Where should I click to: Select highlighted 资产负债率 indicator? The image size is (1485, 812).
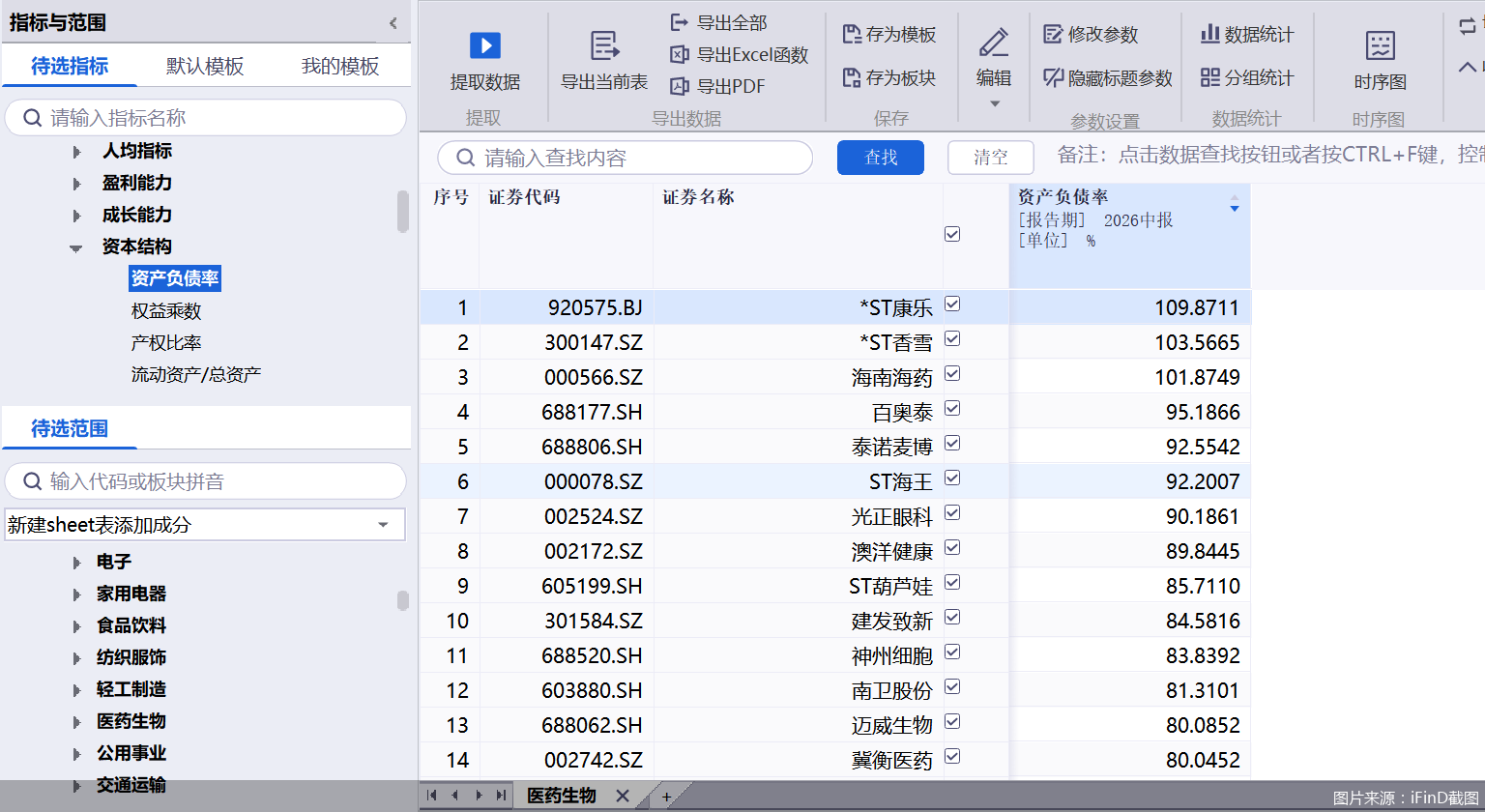pos(175,278)
